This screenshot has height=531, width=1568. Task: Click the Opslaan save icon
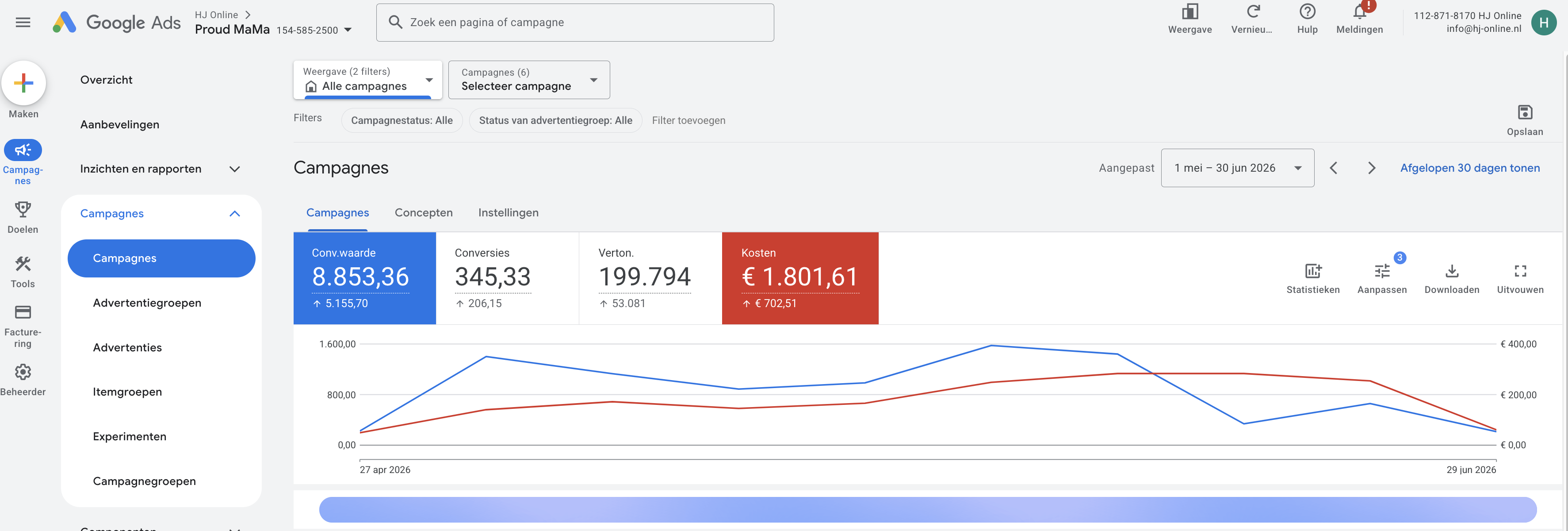click(1524, 112)
